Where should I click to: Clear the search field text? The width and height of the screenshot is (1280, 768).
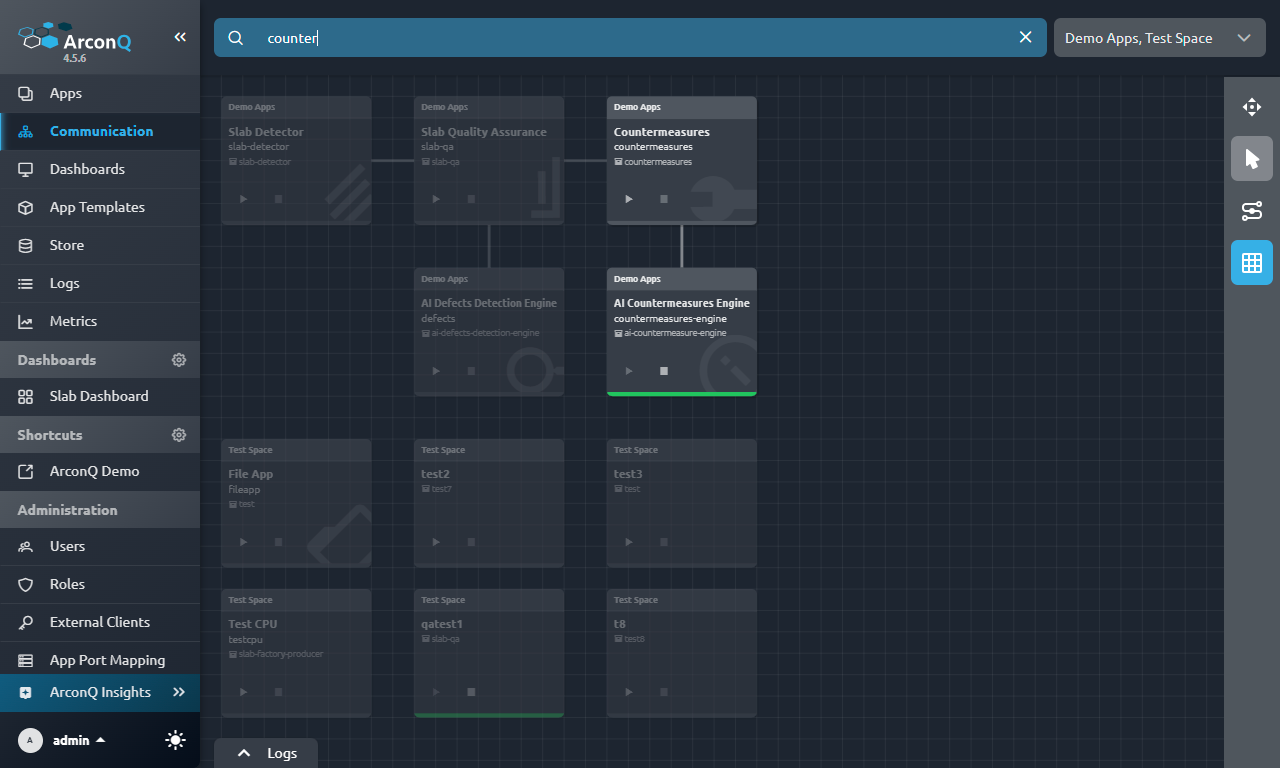(1025, 37)
